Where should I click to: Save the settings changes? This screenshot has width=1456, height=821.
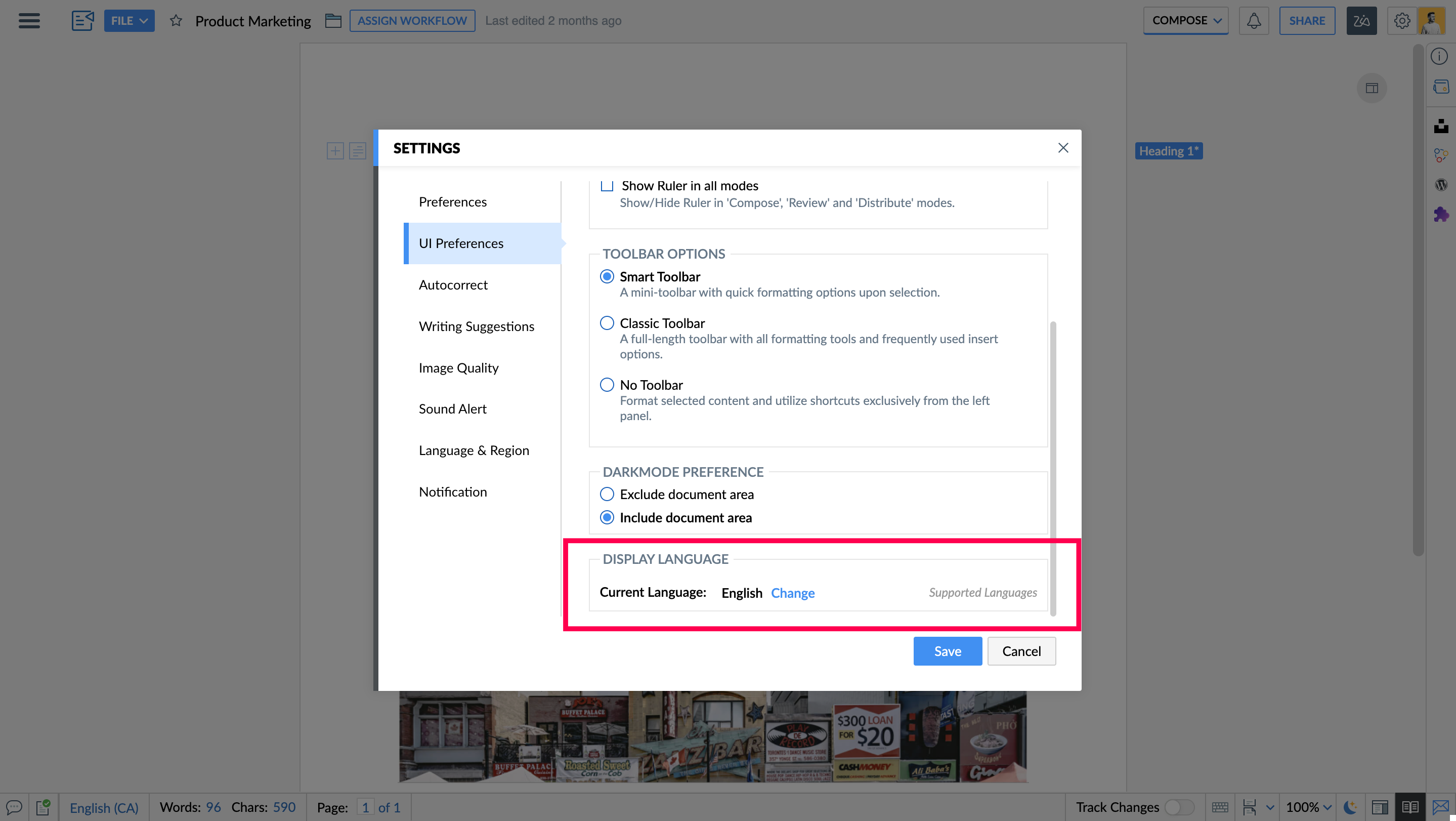947,651
